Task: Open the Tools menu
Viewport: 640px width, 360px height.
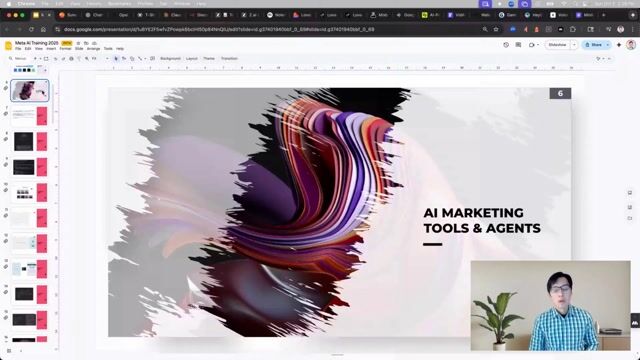Action: coord(108,49)
